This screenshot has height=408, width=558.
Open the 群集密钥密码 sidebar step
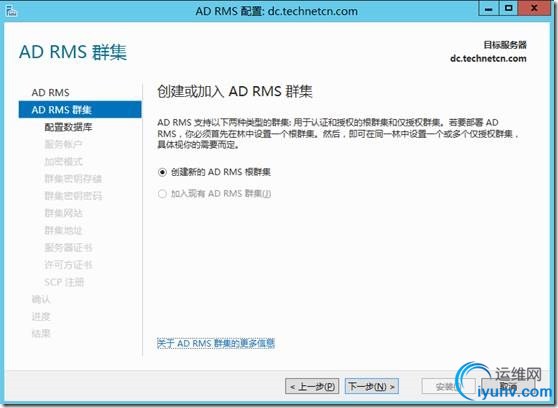pyautogui.click(x=73, y=196)
